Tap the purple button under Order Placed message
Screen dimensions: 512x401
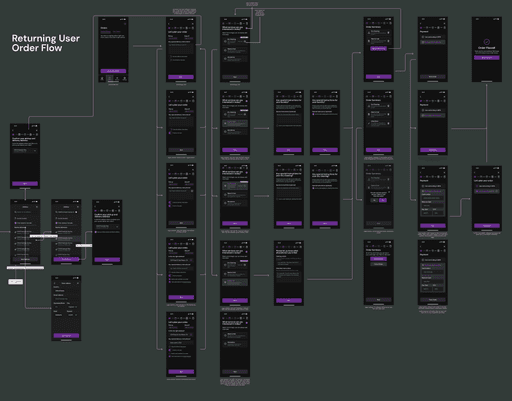[x=487, y=58]
